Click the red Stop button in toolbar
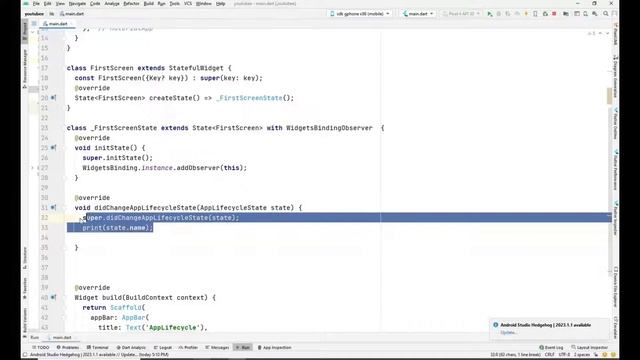This screenshot has height=360, width=640. (554, 13)
